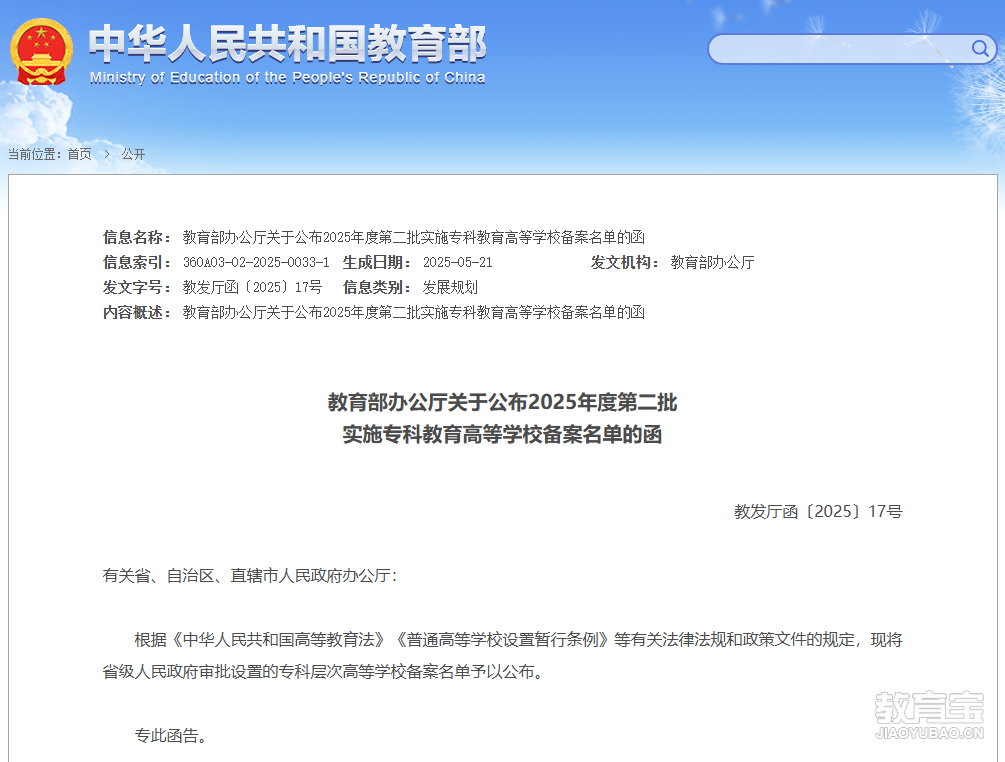Click the 信息类别 label
Image resolution: width=1005 pixels, height=762 pixels.
point(376,288)
